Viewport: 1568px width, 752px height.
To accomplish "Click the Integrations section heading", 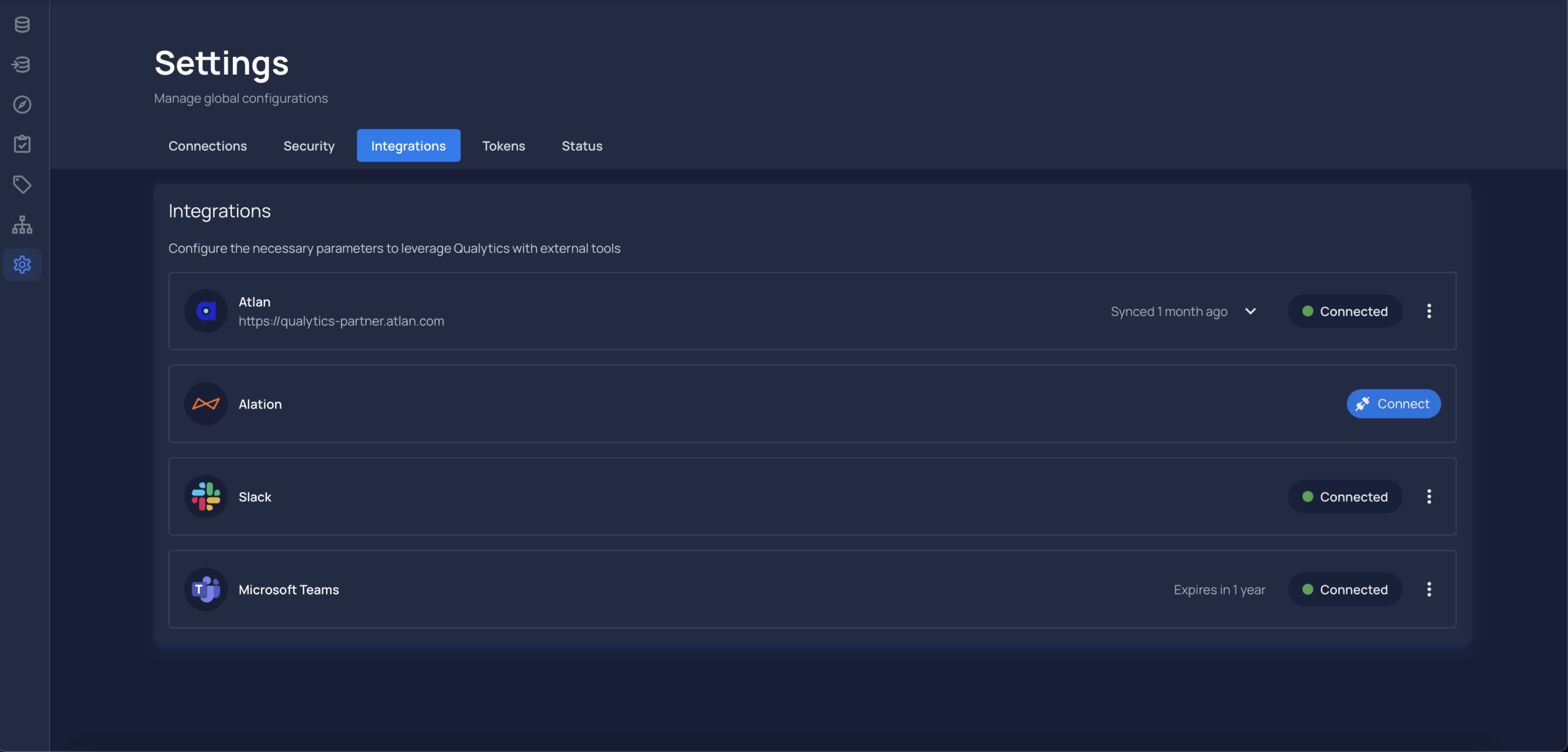I will 219,211.
